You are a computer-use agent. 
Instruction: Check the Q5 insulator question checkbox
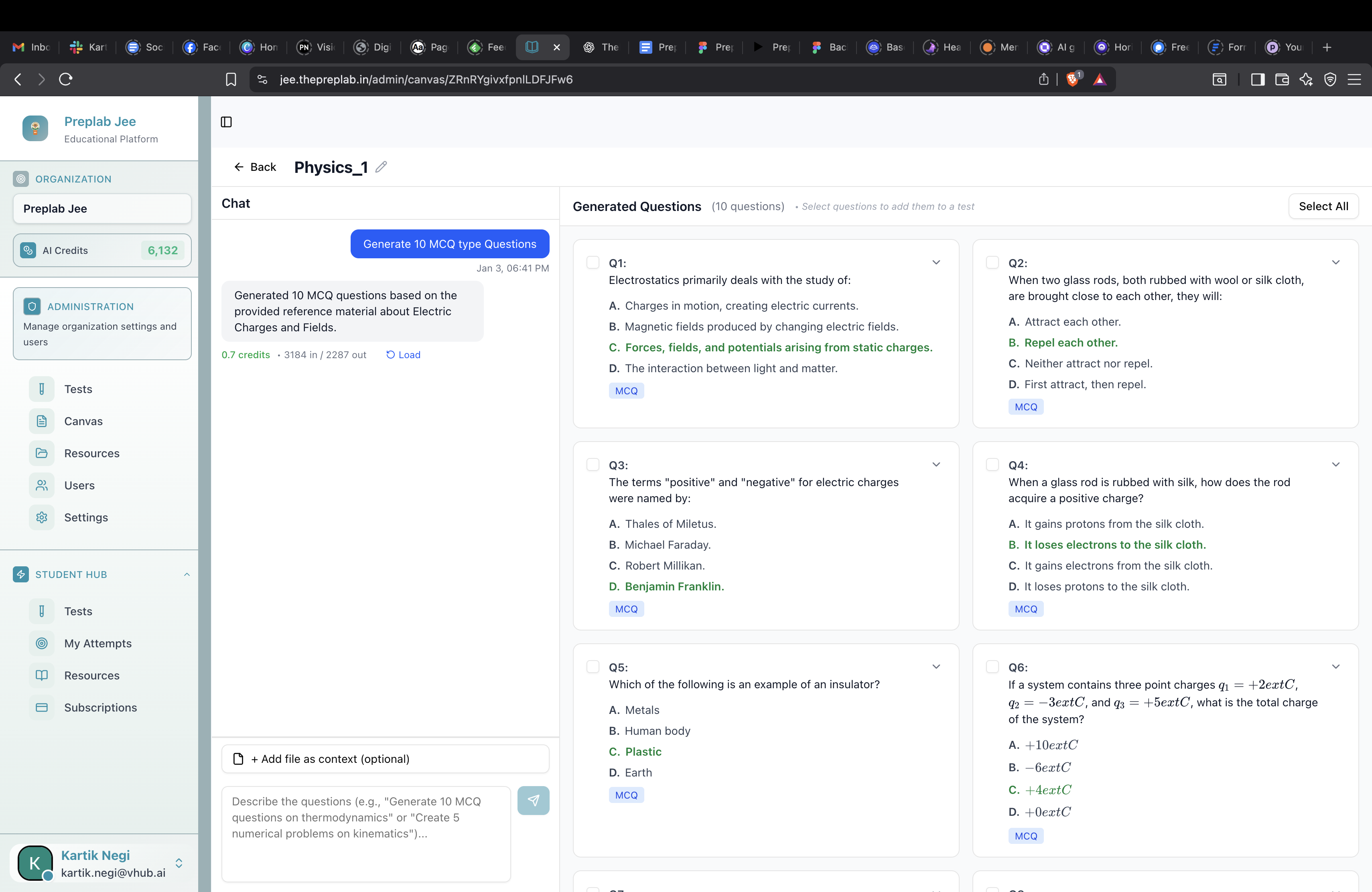(593, 667)
